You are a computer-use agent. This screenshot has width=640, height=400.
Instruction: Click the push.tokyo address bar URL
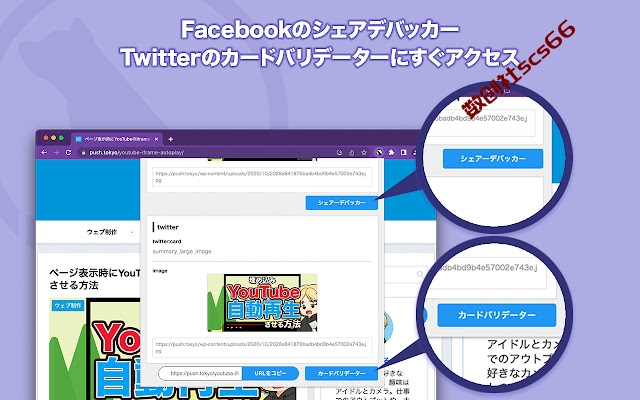(137, 153)
